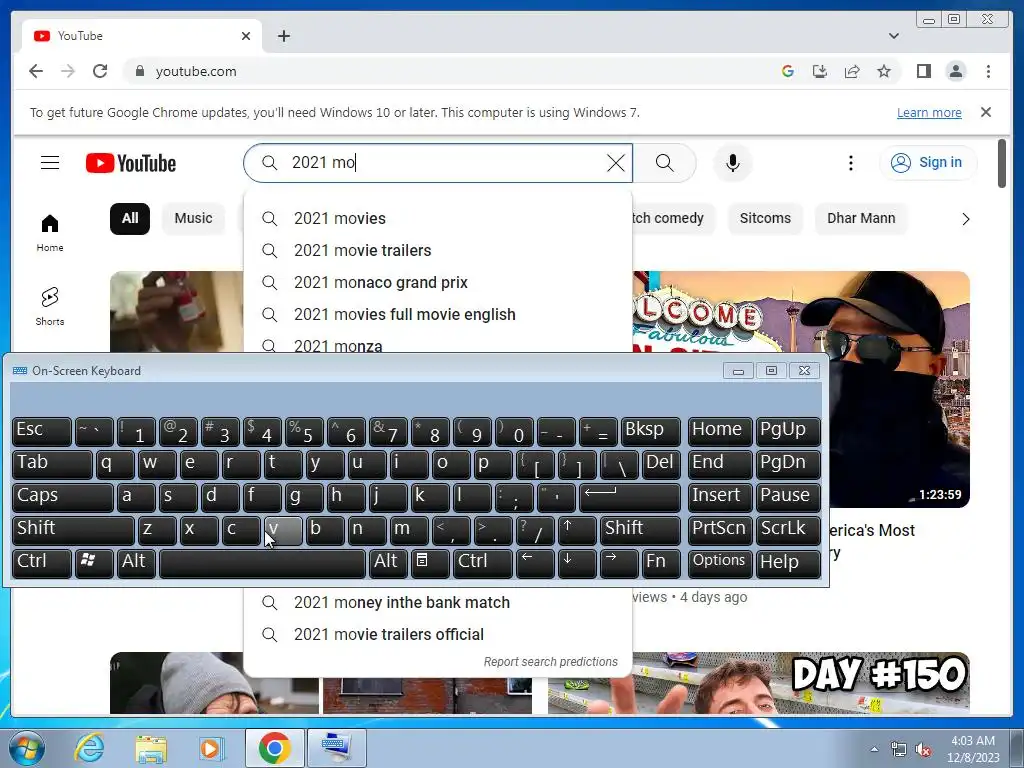Open Shorts in sidebar

(x=50, y=306)
